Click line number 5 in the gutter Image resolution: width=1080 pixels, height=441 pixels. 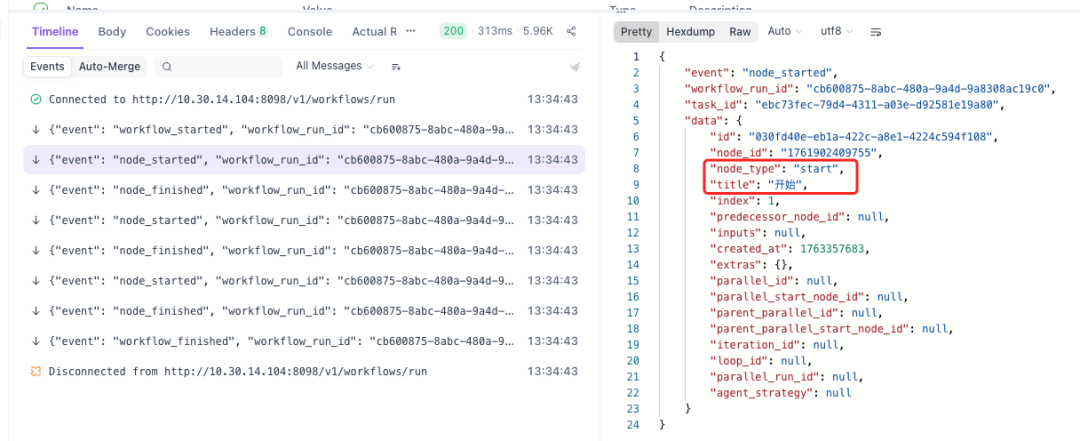point(635,120)
